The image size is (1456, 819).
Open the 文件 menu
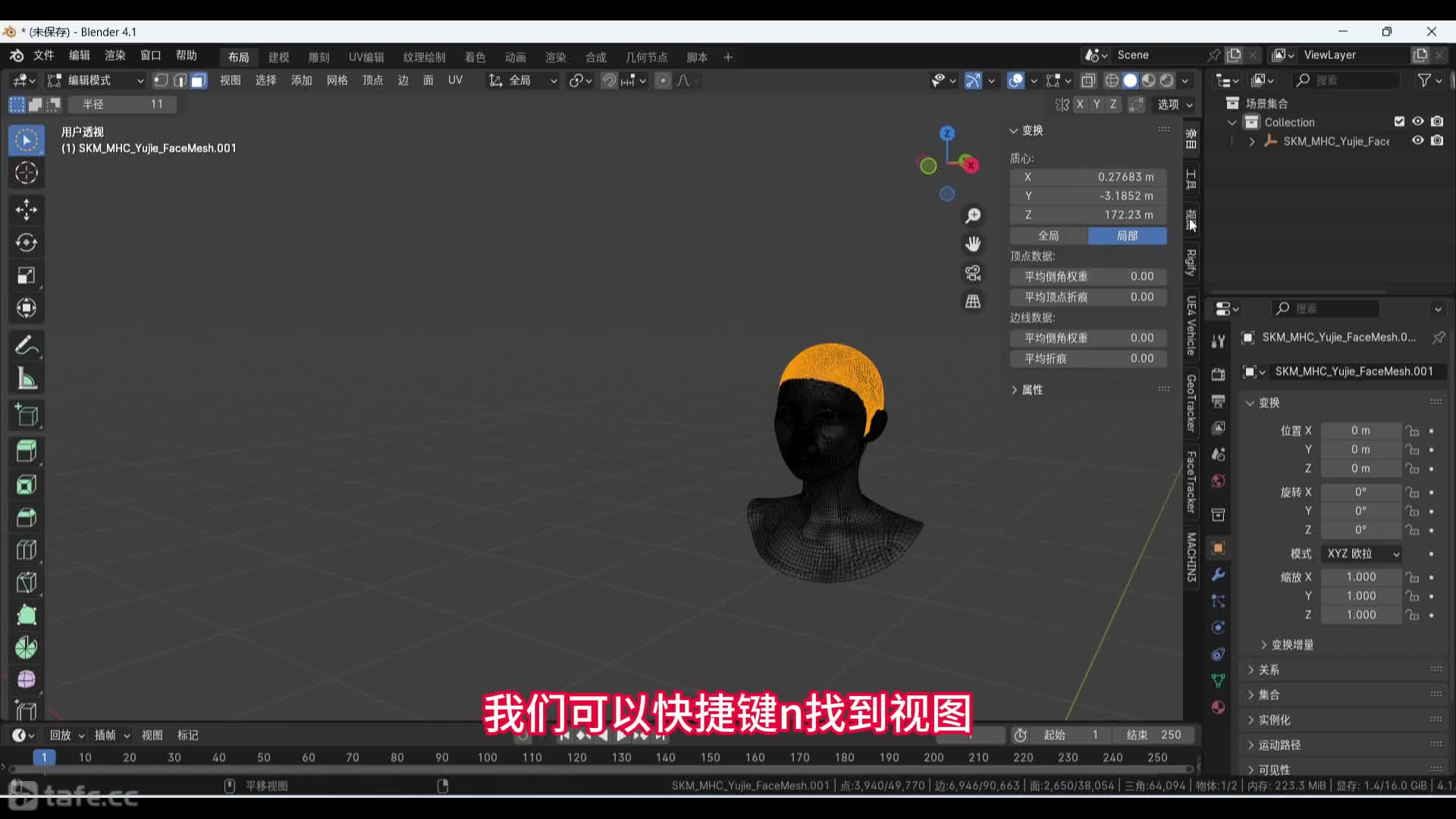[43, 55]
